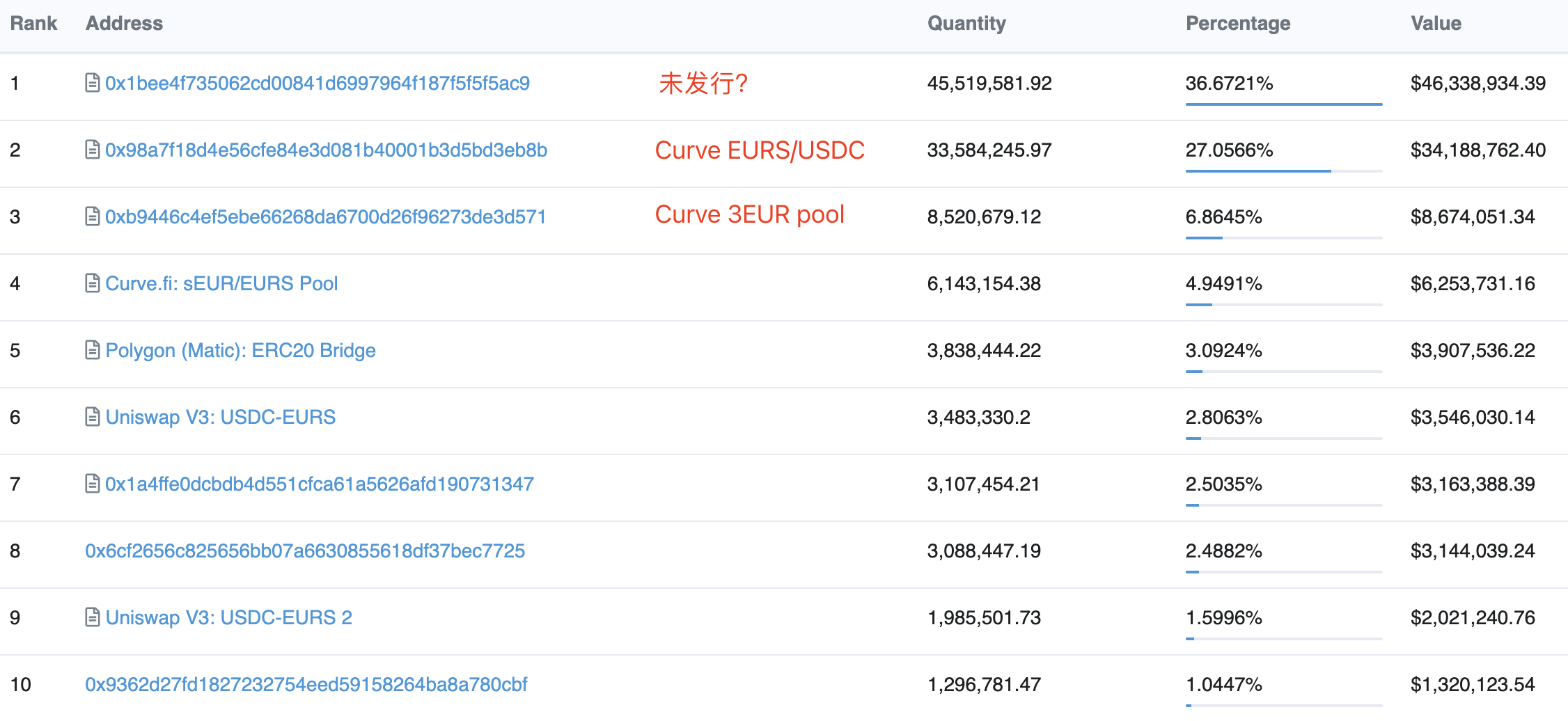Click contract icon beside Uniswap V3: USDC-EURS

click(x=92, y=417)
